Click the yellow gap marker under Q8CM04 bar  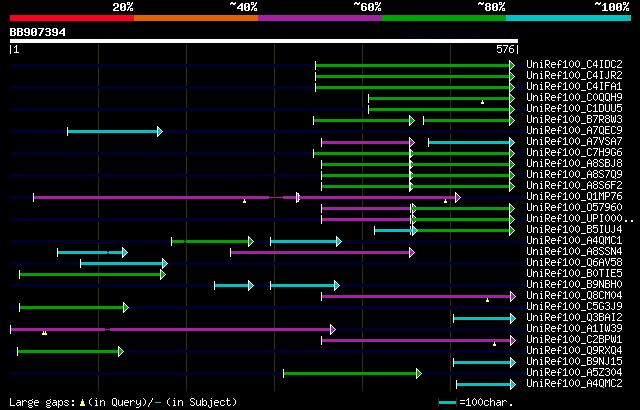(x=487, y=300)
